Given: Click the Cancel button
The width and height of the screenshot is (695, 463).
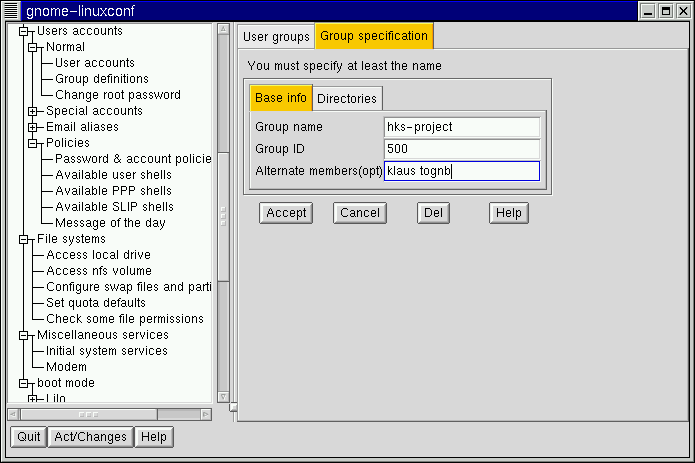Looking at the screenshot, I should pyautogui.click(x=359, y=213).
